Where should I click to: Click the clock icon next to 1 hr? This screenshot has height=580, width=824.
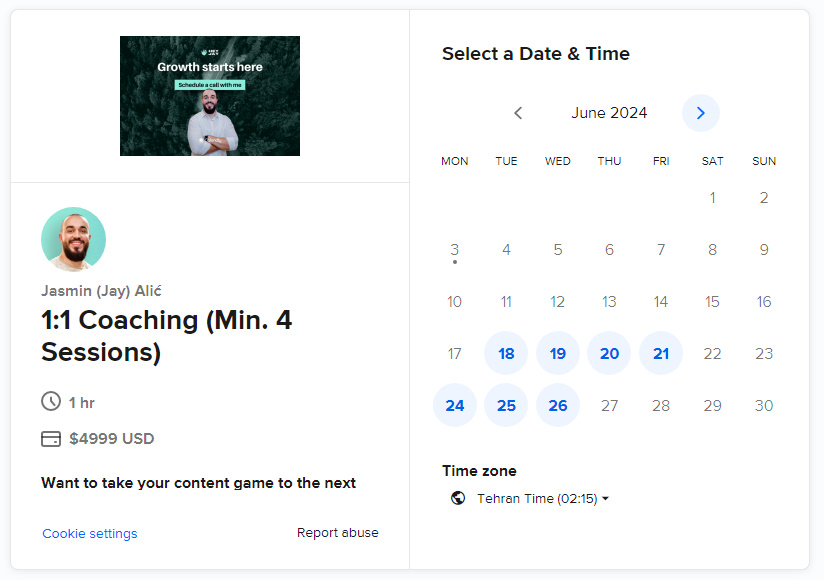click(51, 402)
